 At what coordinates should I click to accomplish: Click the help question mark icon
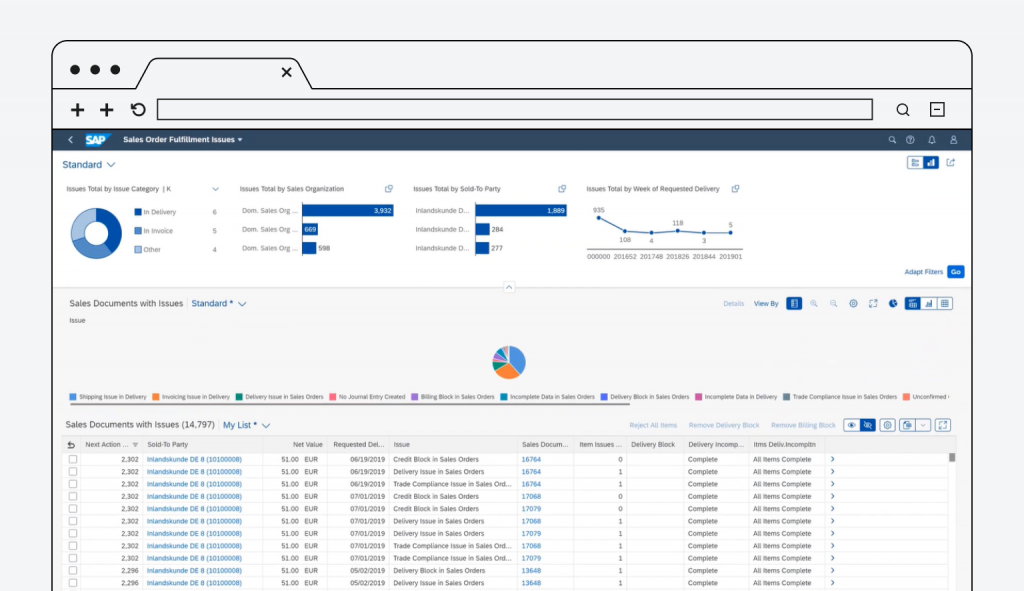pos(910,140)
